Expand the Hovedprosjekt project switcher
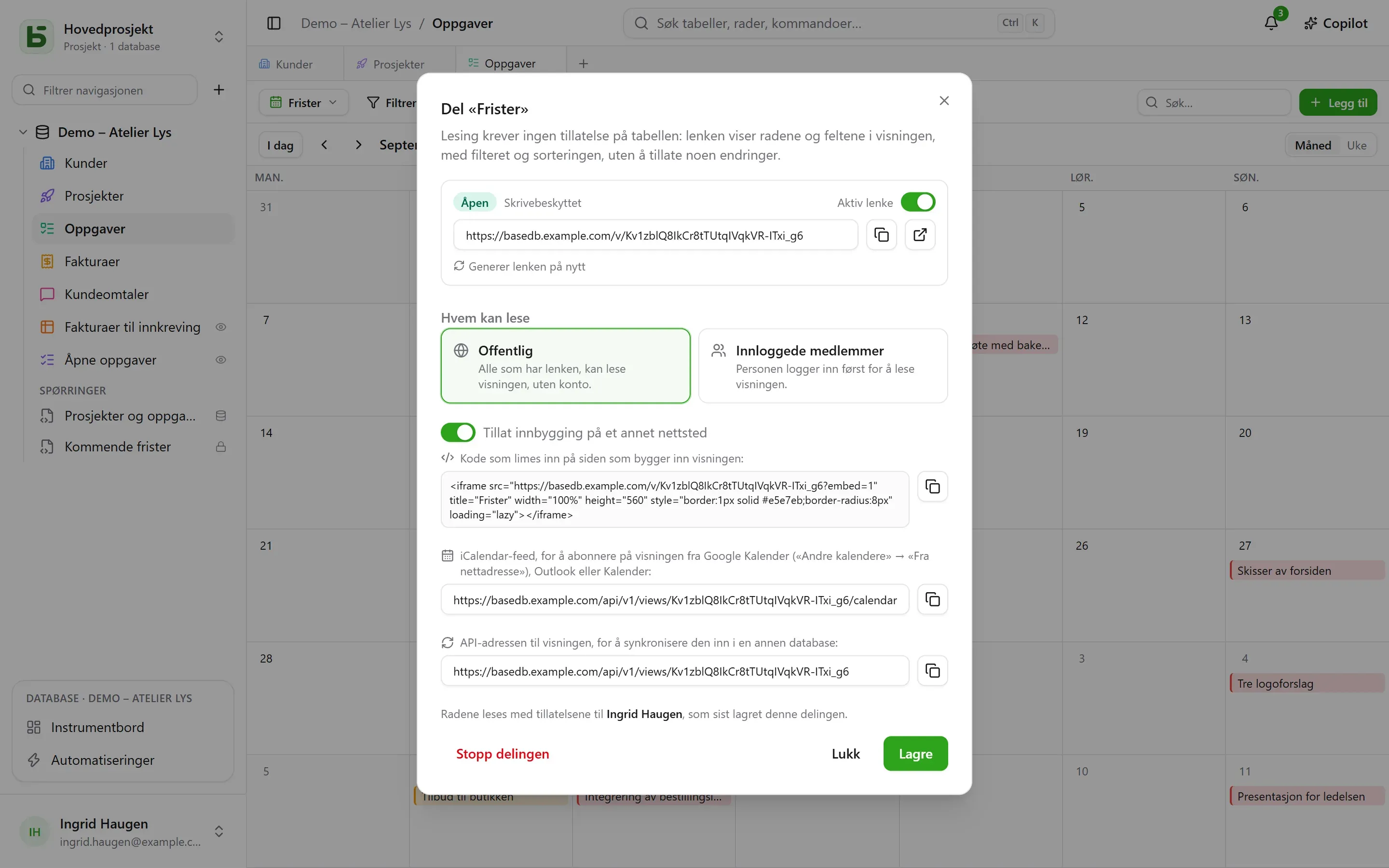 [218, 37]
